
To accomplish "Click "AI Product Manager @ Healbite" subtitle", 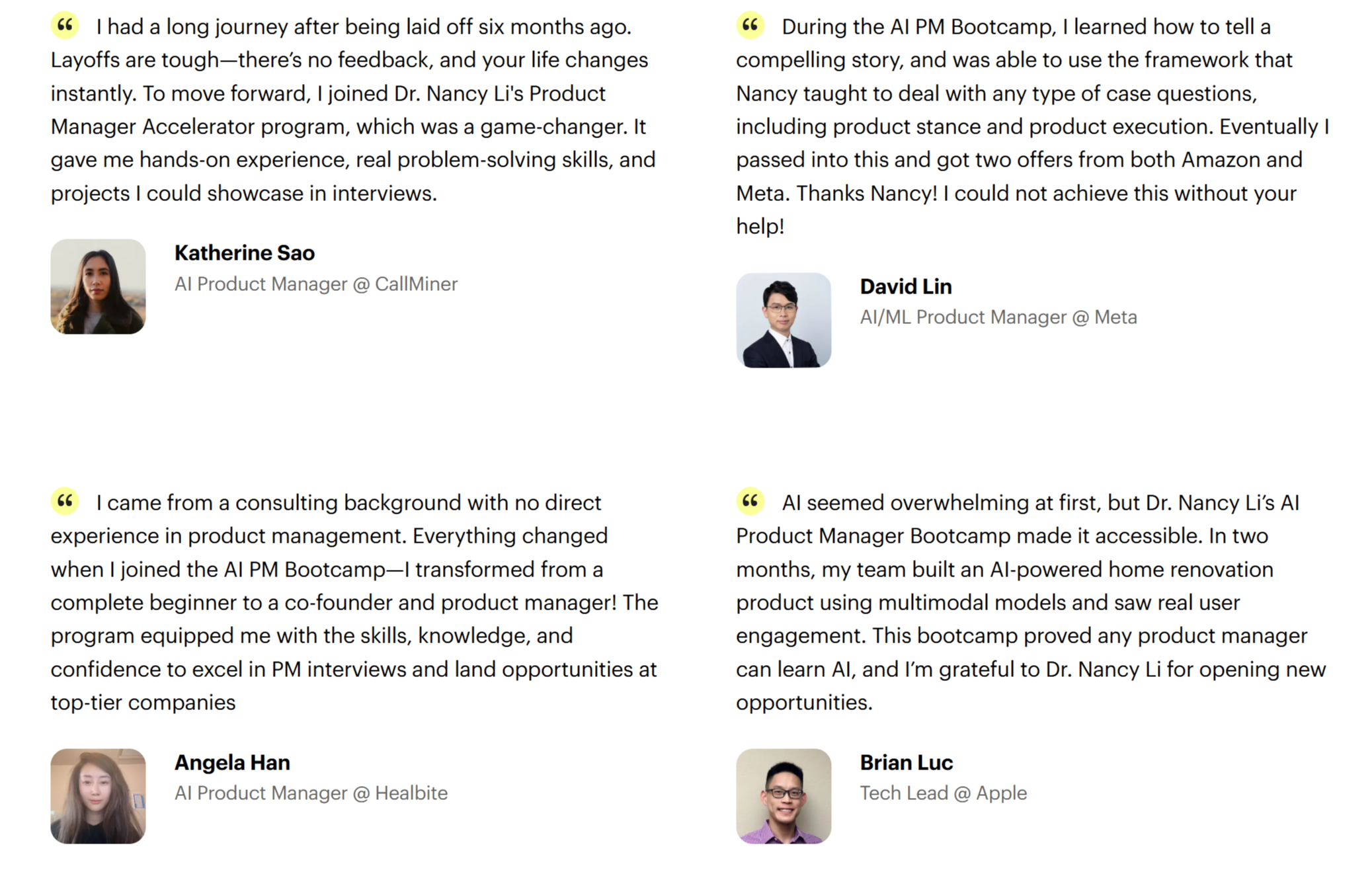I will point(311,793).
